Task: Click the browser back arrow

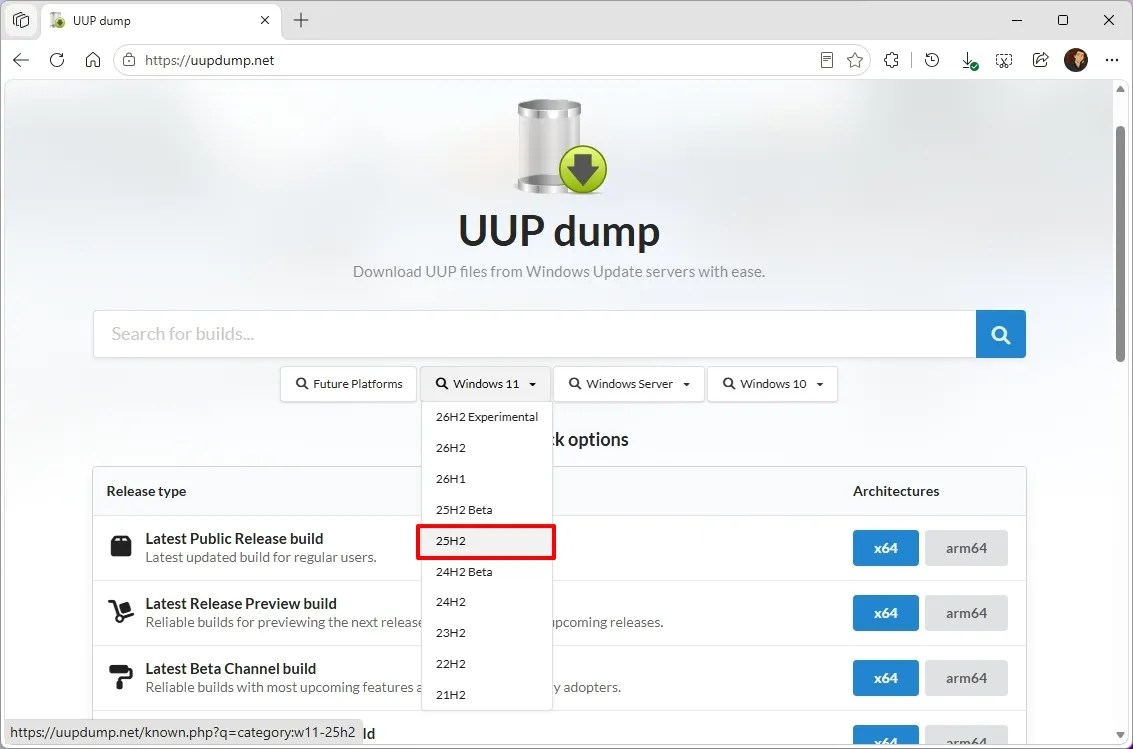Action: point(21,60)
